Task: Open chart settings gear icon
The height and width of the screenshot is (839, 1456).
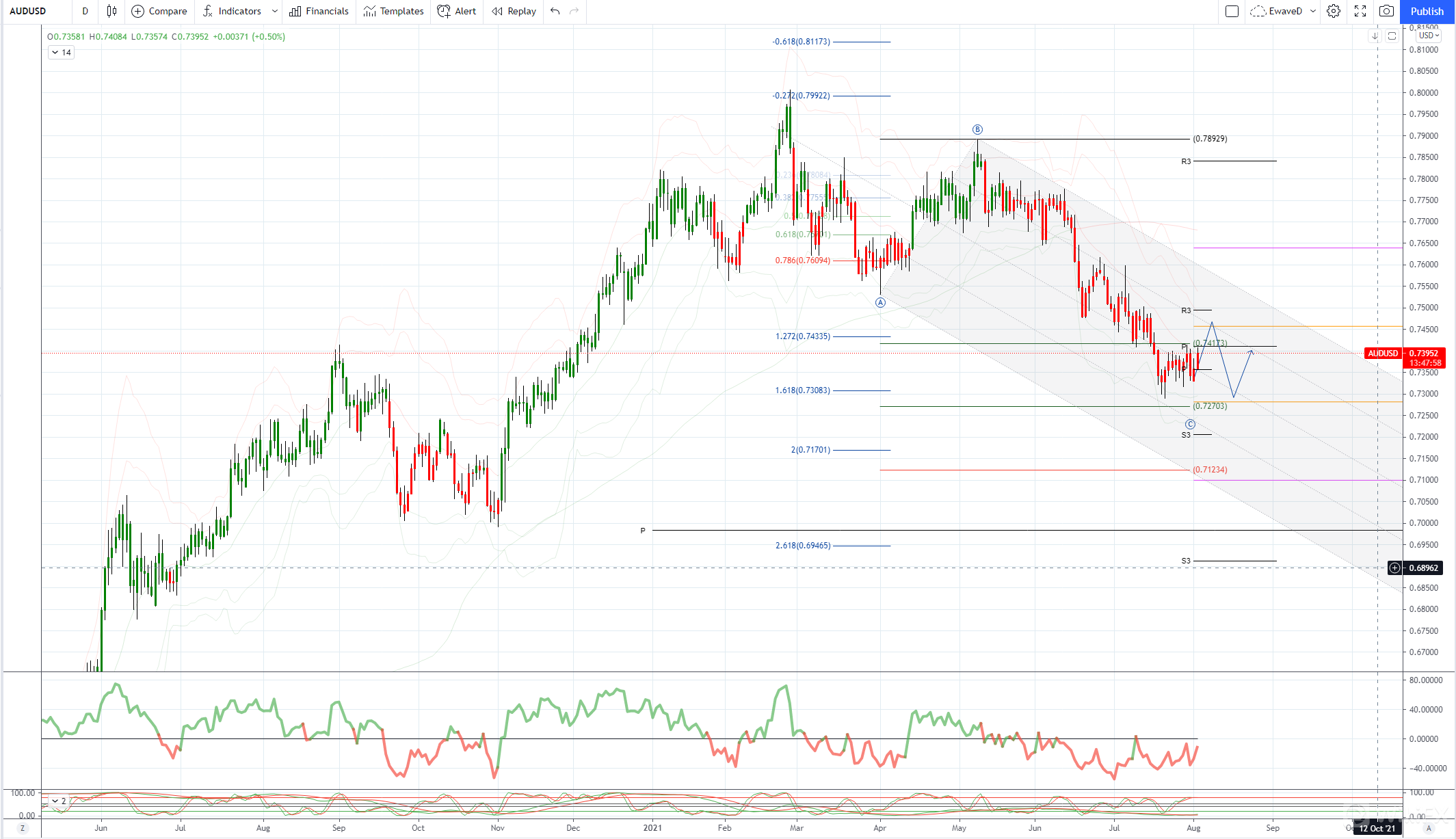Action: [1333, 11]
